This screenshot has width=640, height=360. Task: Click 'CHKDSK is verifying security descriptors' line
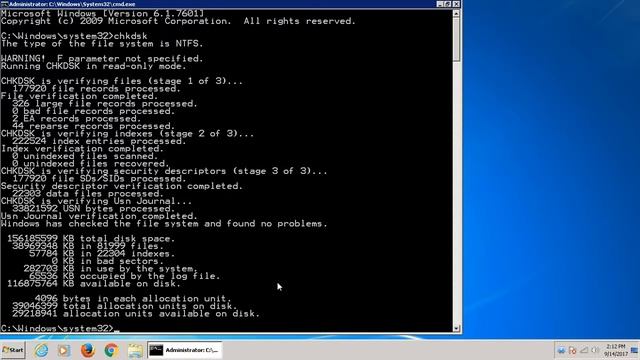click(x=164, y=171)
